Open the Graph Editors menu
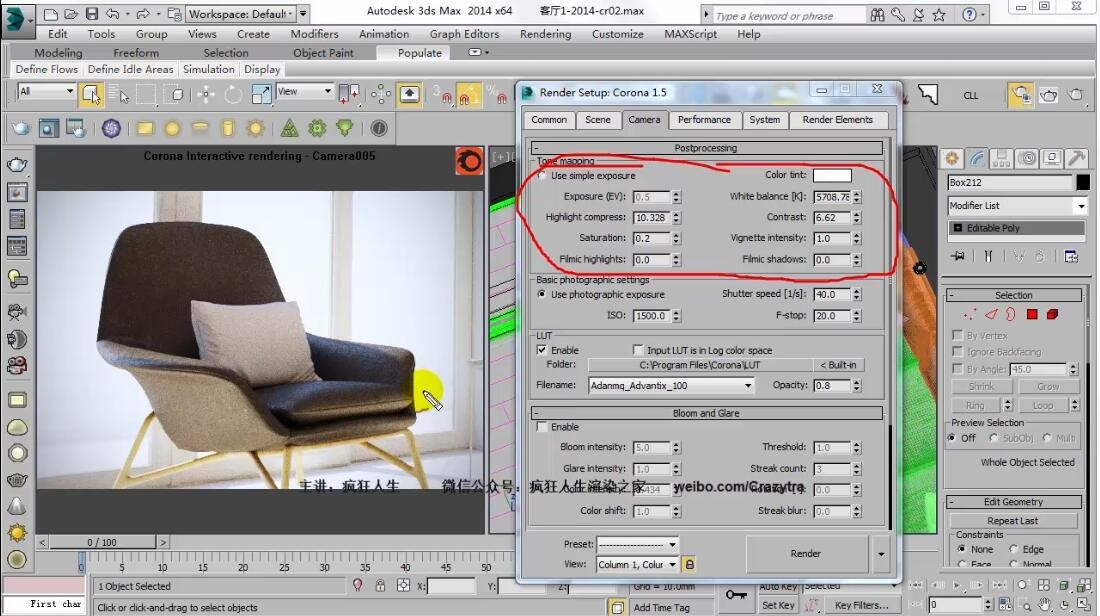This screenshot has width=1100, height=616. 464,34
